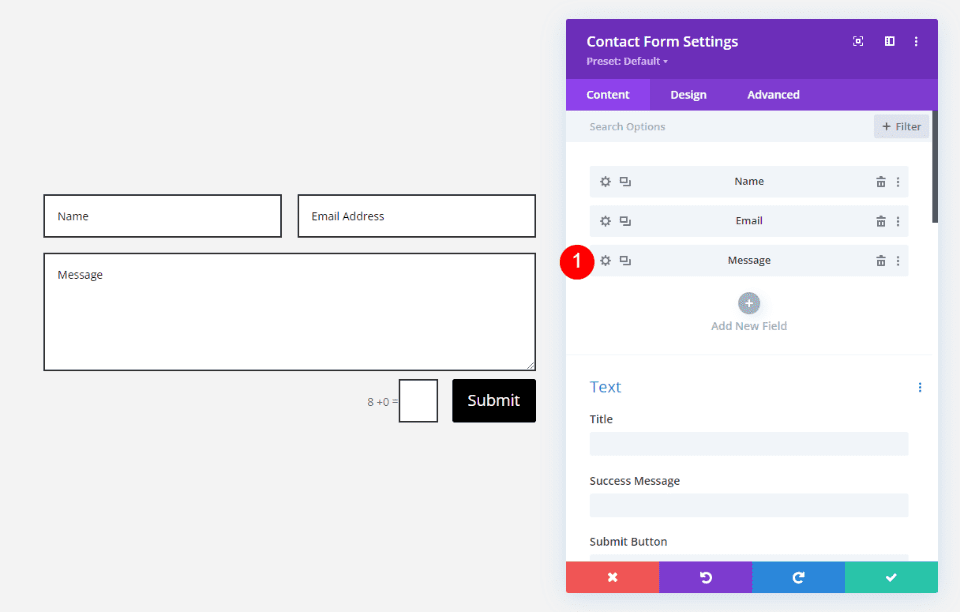Viewport: 960px width, 612px height.
Task: Click inside the Title input field
Action: pyautogui.click(x=748, y=443)
